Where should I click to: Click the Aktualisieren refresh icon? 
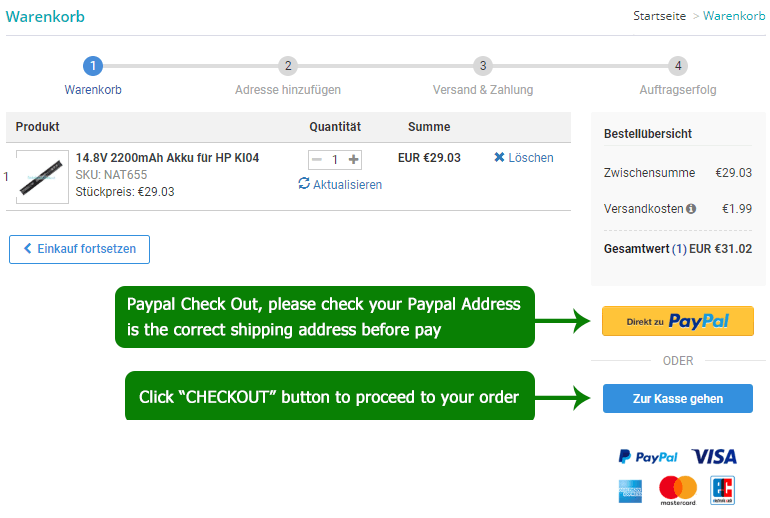click(304, 184)
